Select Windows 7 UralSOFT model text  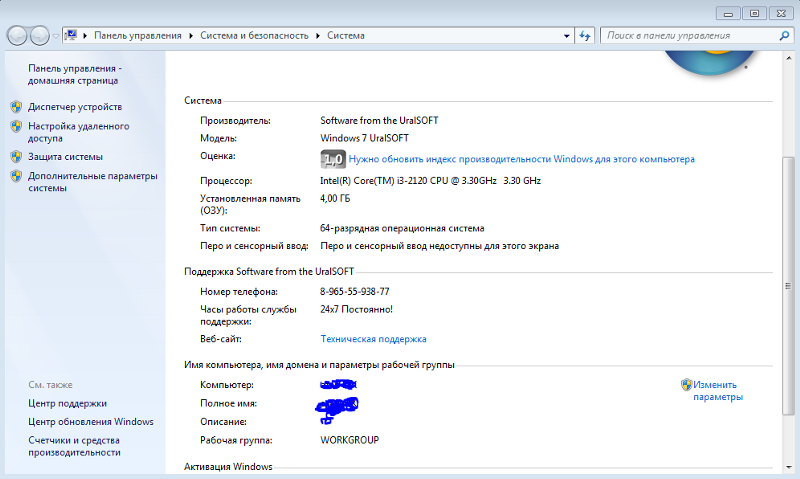pos(364,138)
